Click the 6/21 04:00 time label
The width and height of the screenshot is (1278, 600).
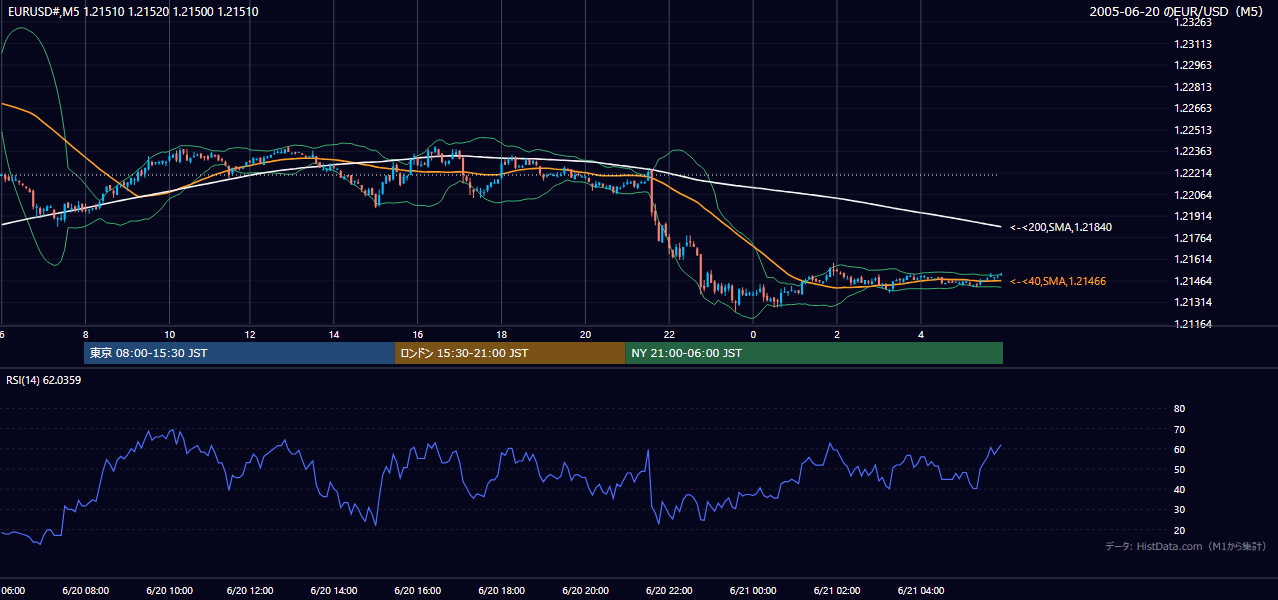click(x=919, y=591)
